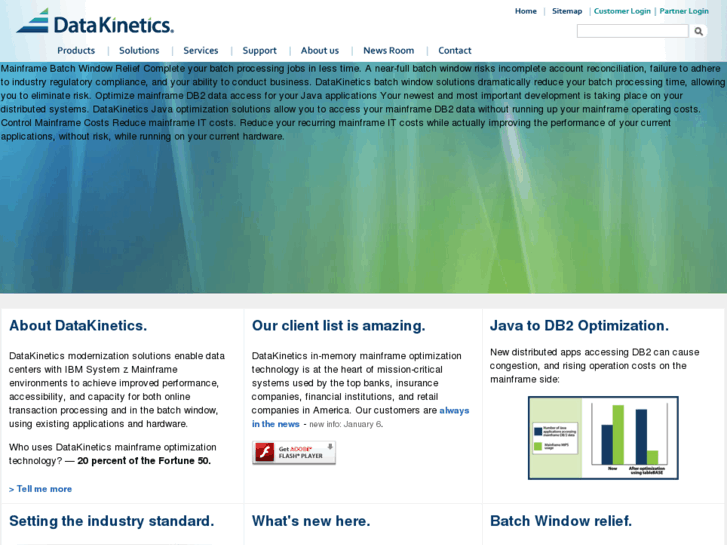Click the 'new info: January 6.' text
Image resolution: width=727 pixels, height=545 pixels.
pos(346,424)
